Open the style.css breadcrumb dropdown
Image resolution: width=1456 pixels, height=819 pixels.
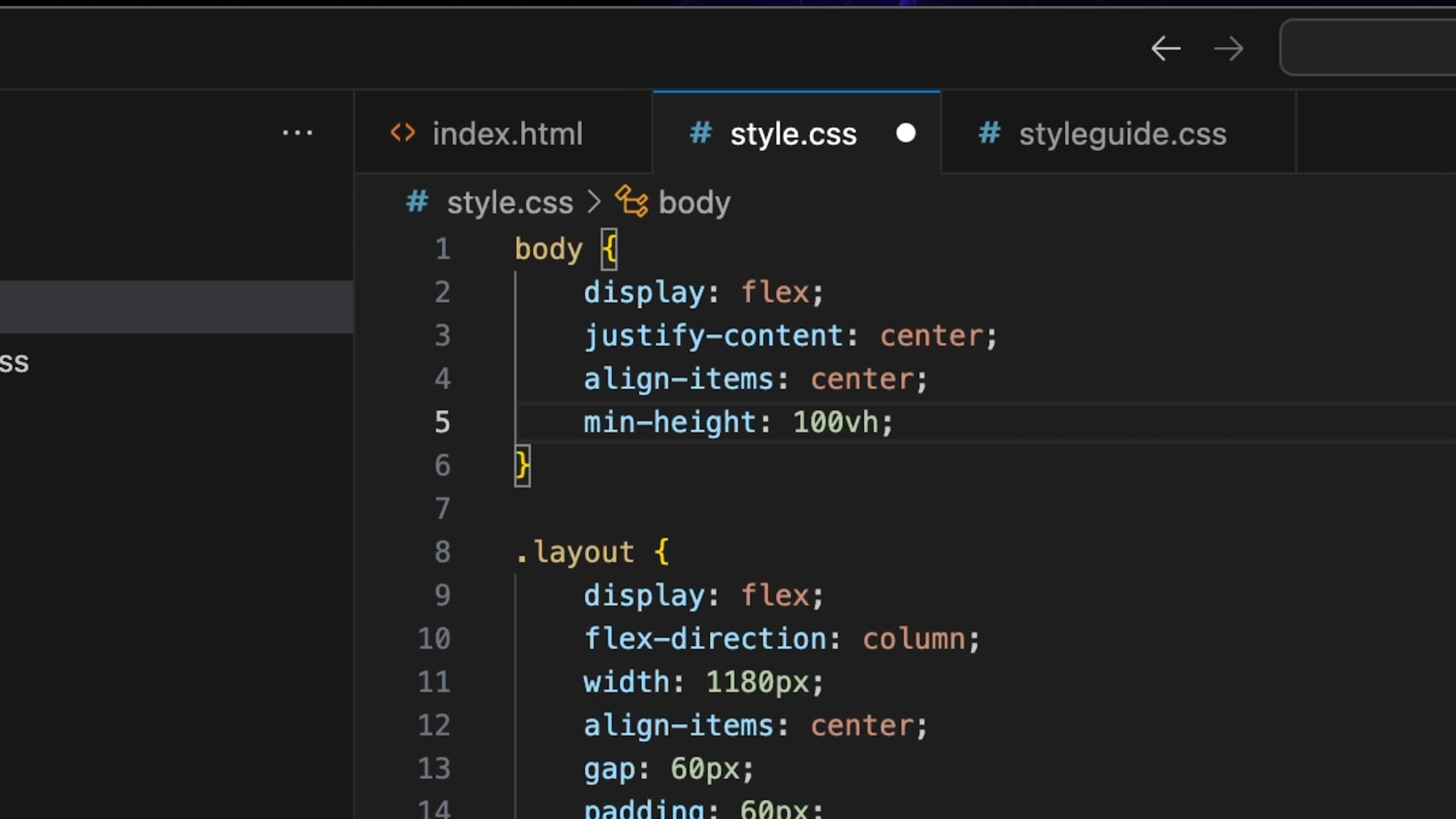[x=510, y=202]
